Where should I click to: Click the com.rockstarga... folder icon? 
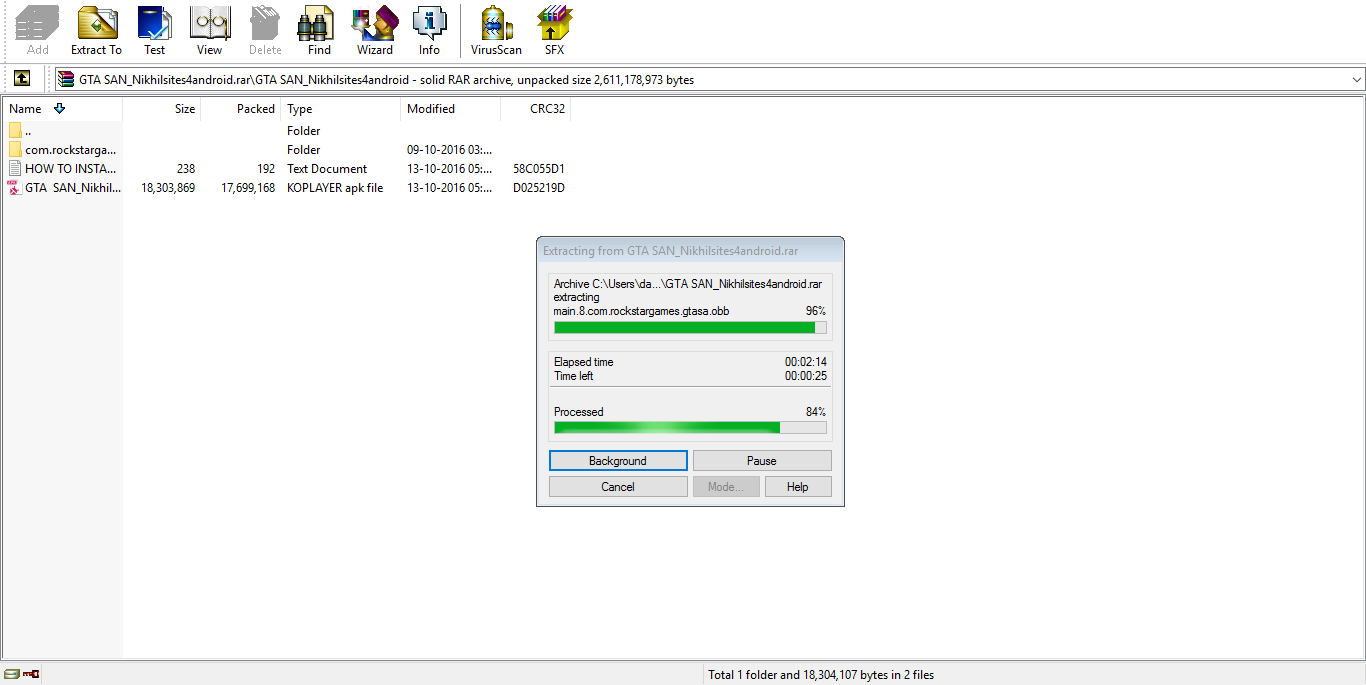(x=14, y=150)
